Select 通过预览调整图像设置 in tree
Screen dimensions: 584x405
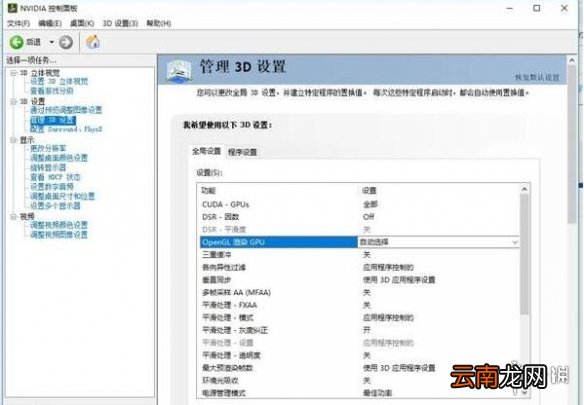coord(66,110)
